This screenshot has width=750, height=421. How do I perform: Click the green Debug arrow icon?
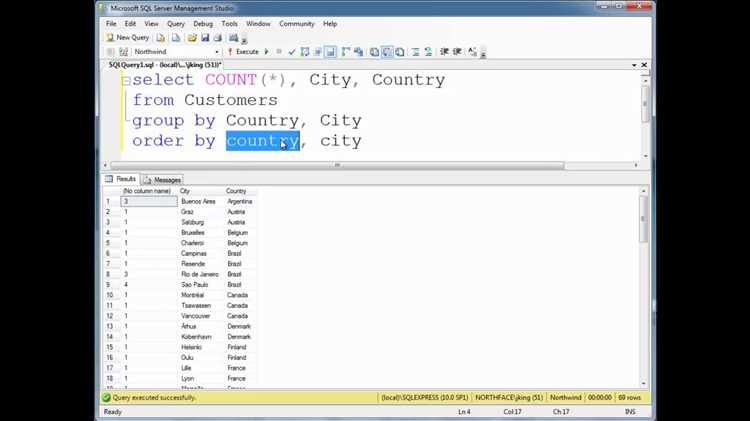(266, 52)
